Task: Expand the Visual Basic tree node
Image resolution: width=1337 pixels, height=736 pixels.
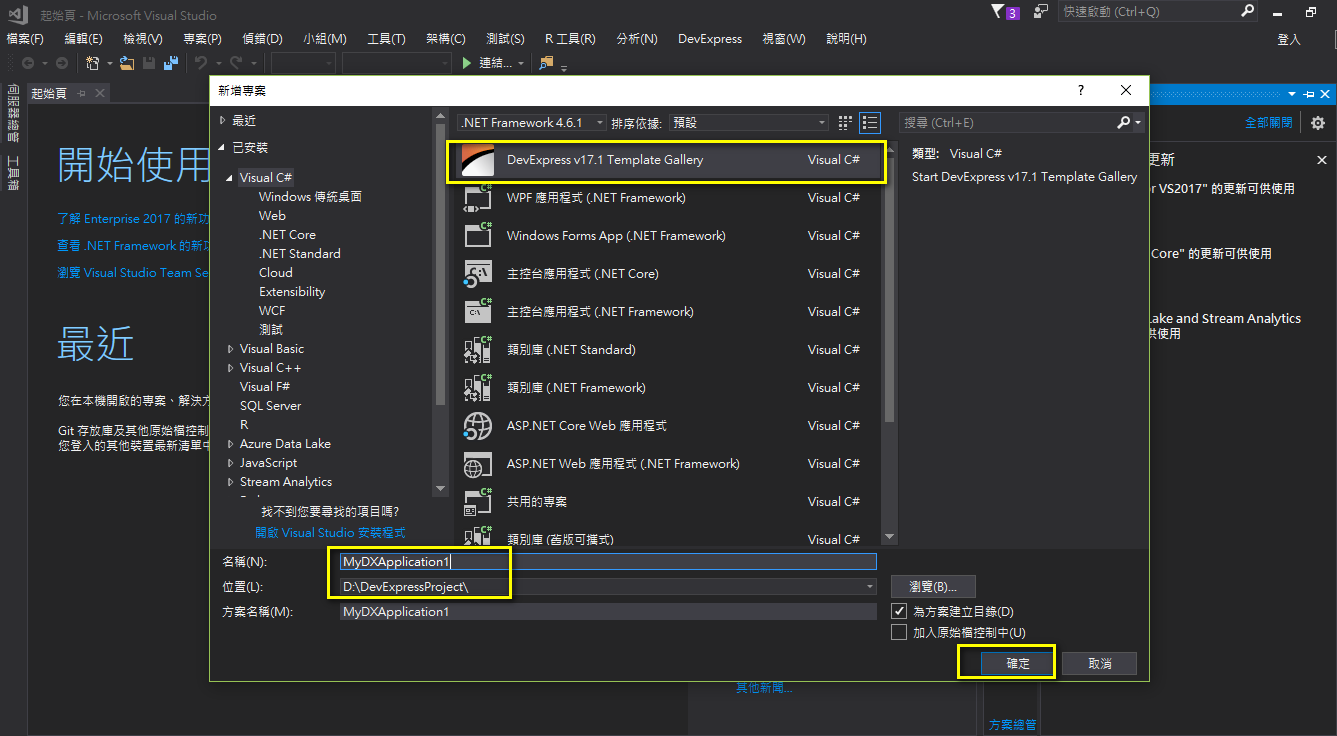Action: point(231,349)
